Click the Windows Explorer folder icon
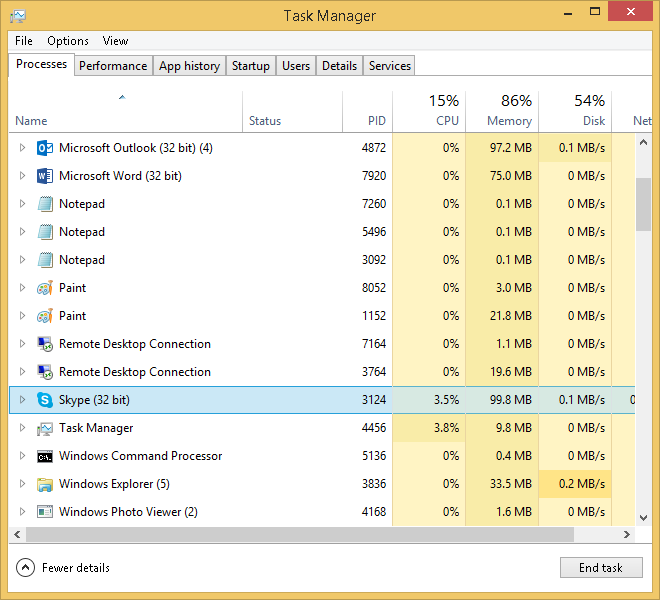The width and height of the screenshot is (660, 600). (45, 484)
